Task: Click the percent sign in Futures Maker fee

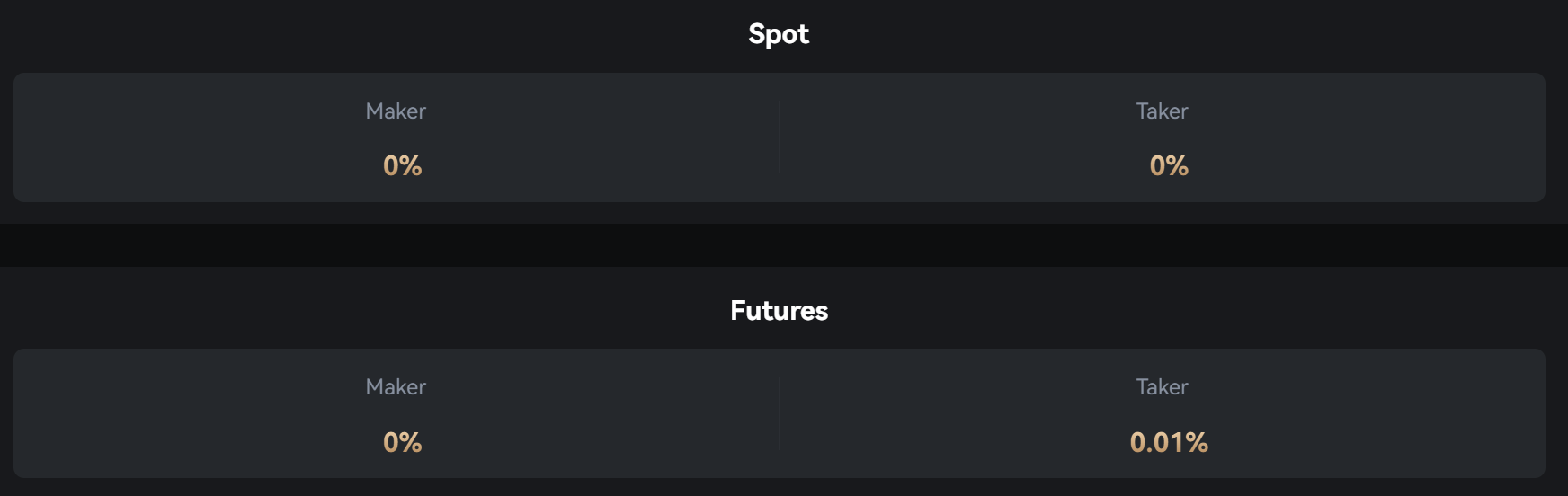Action: [x=410, y=442]
